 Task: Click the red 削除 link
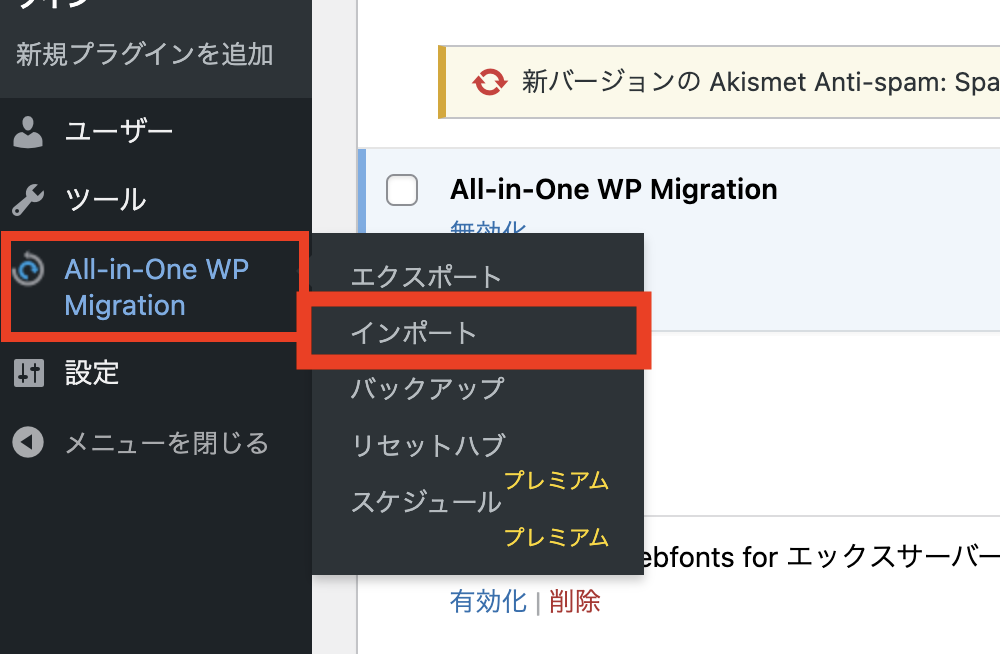(x=575, y=602)
